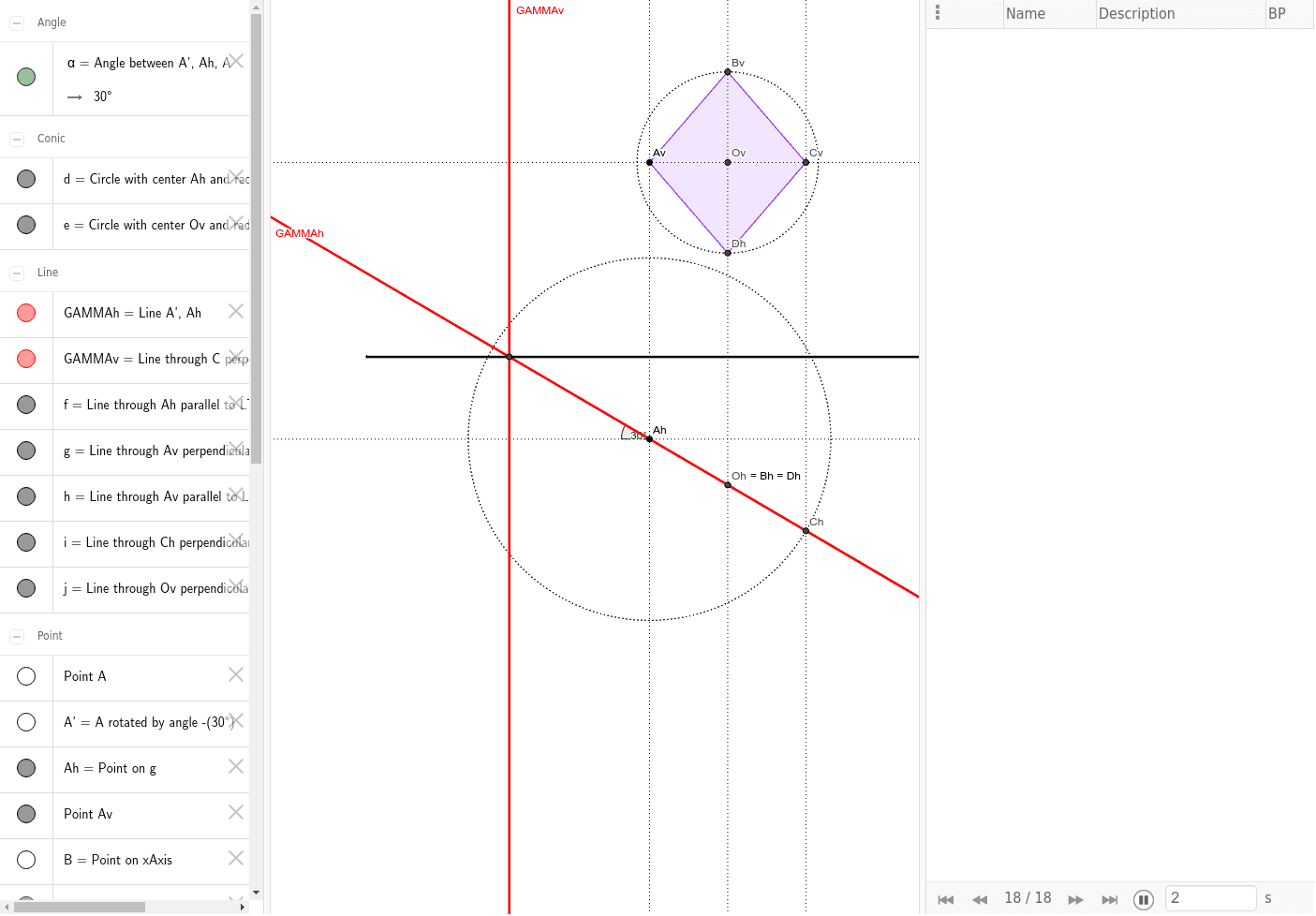Delete the GAMMAh line entry

coord(236,311)
